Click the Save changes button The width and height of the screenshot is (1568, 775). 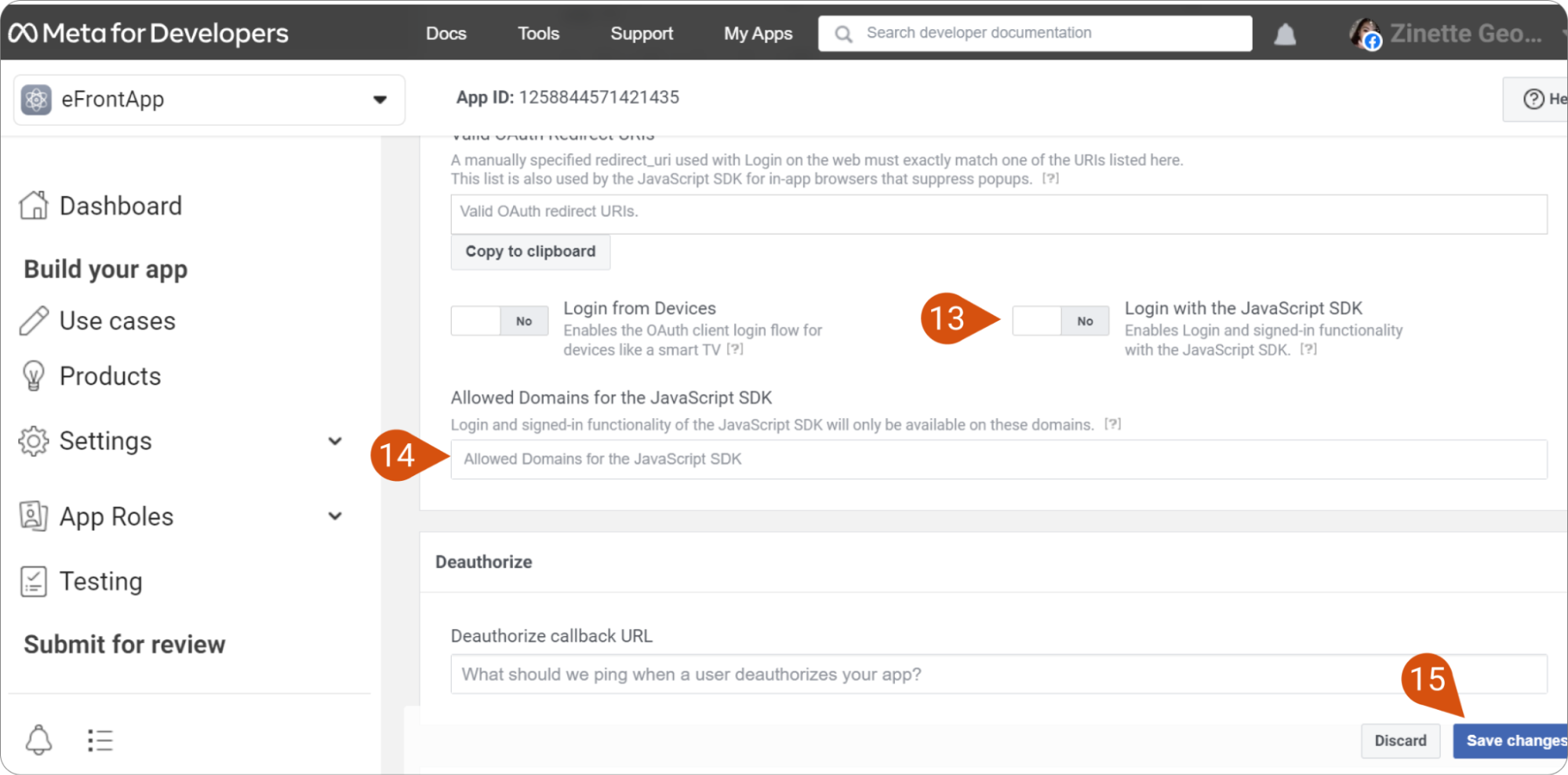coord(1511,740)
